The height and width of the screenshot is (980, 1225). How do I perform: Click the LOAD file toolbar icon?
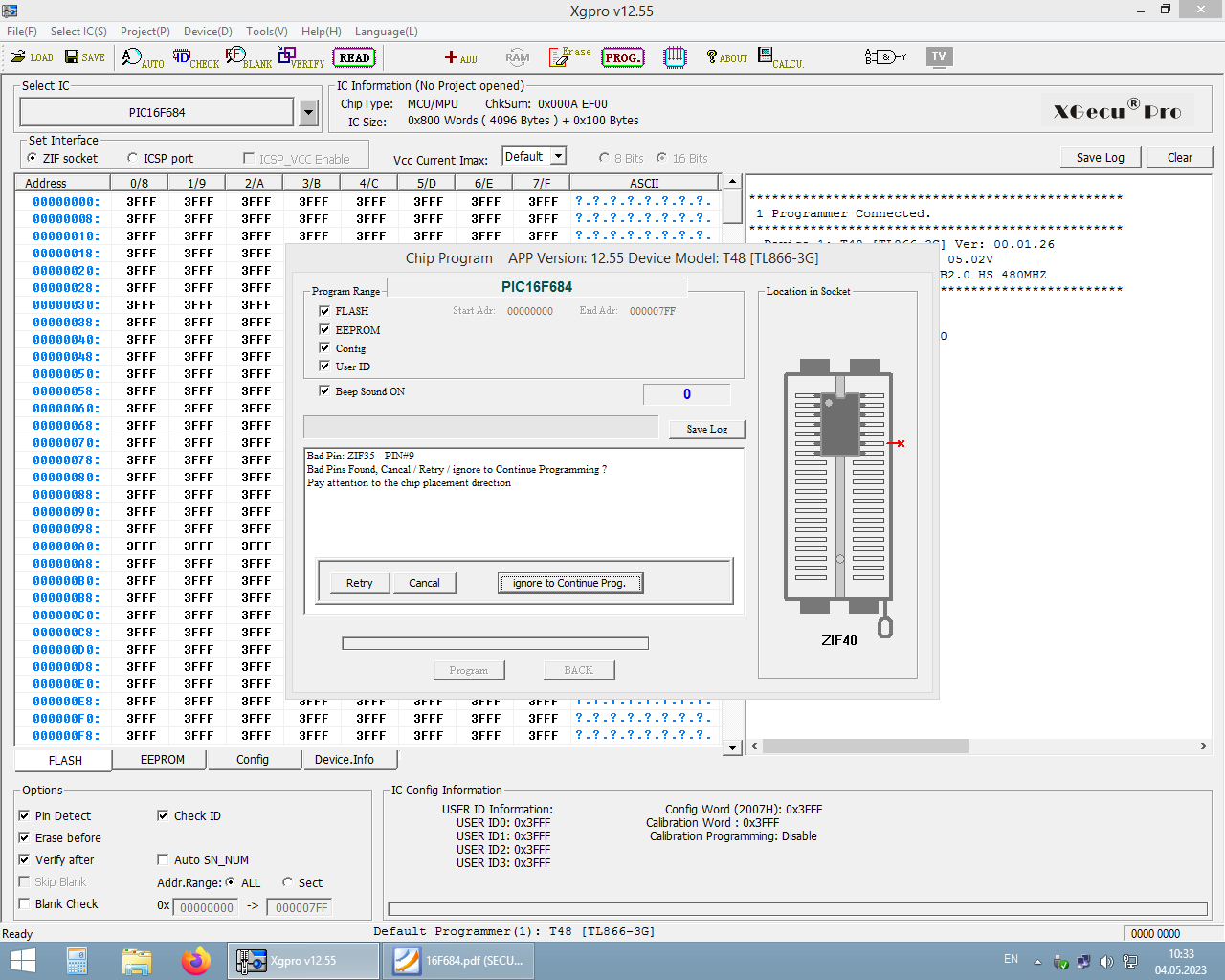click(x=32, y=57)
